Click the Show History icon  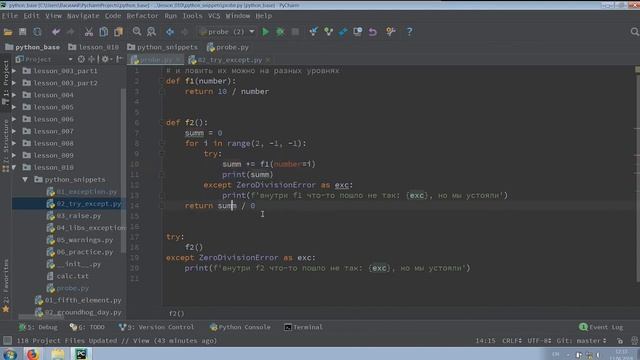(358, 32)
